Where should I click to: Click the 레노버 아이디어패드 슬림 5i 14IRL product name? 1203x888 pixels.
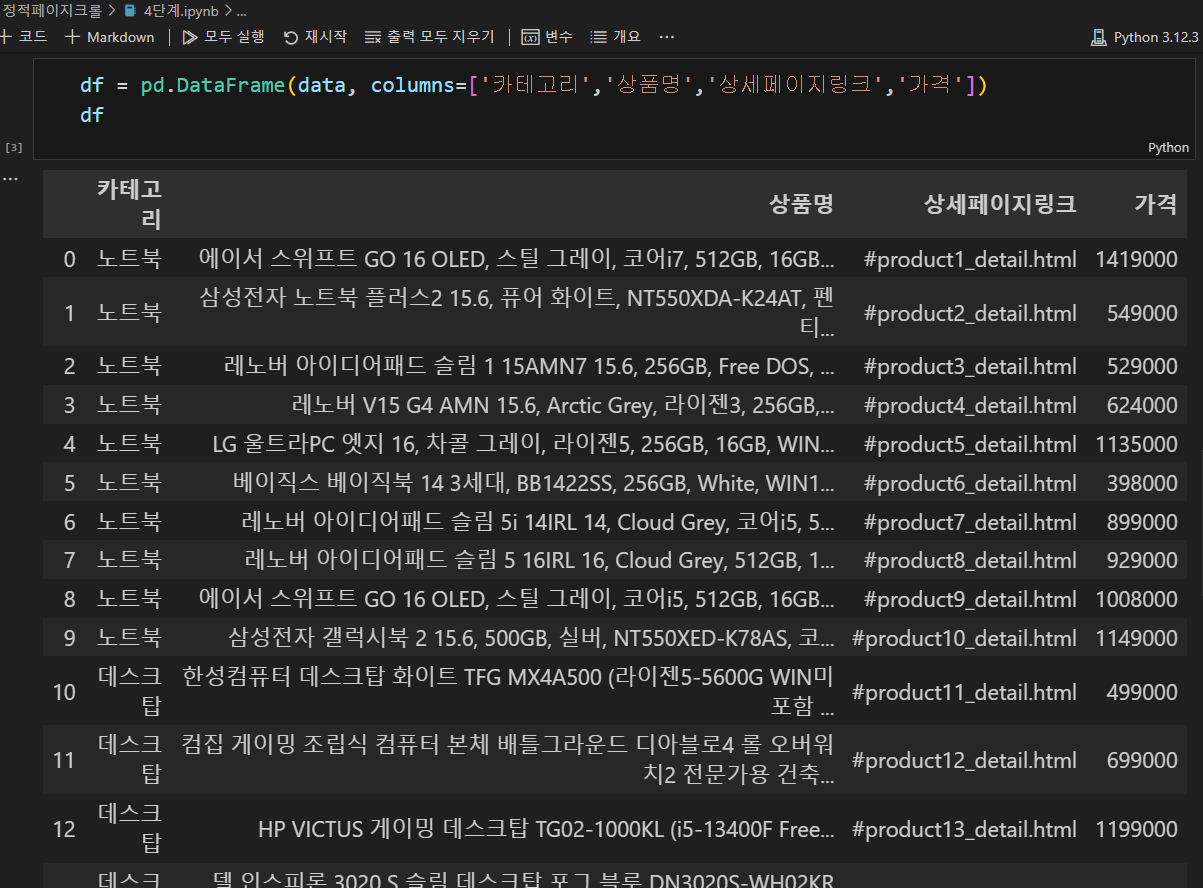538,522
